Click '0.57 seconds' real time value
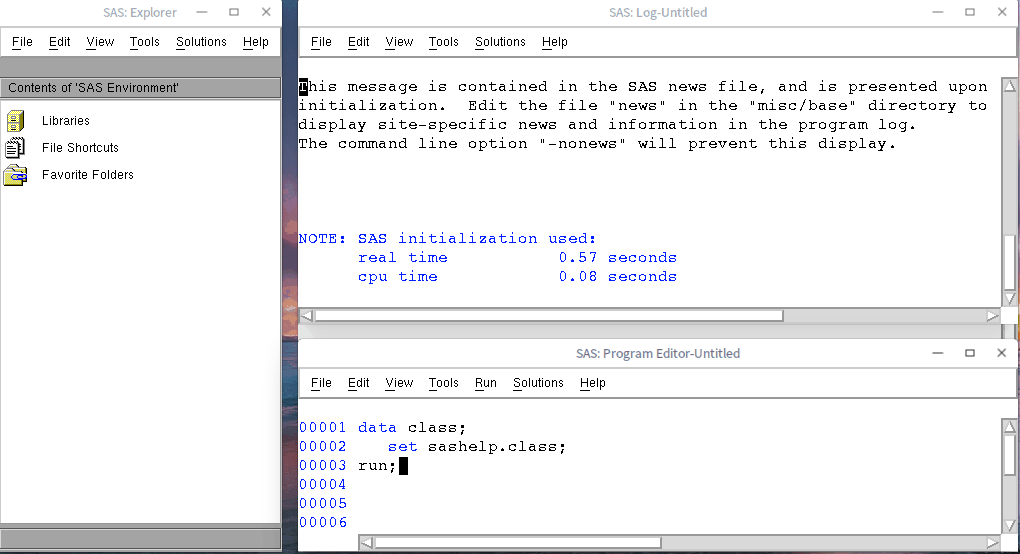The image size is (1020, 554). click(x=617, y=257)
